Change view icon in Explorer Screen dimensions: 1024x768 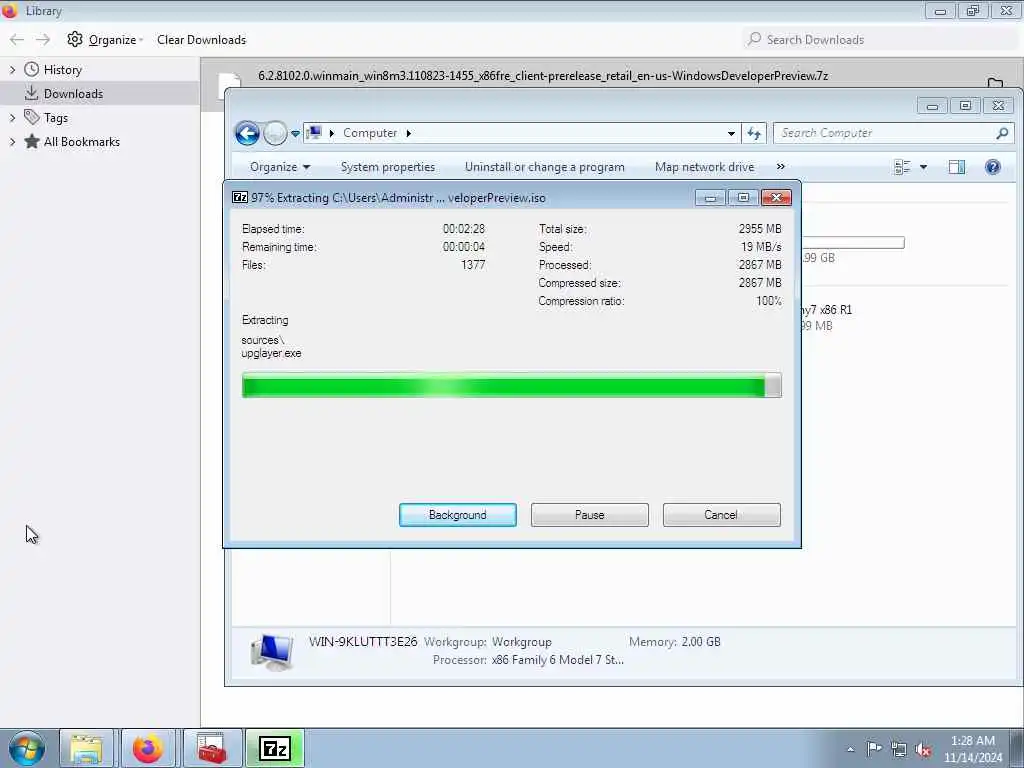click(902, 167)
